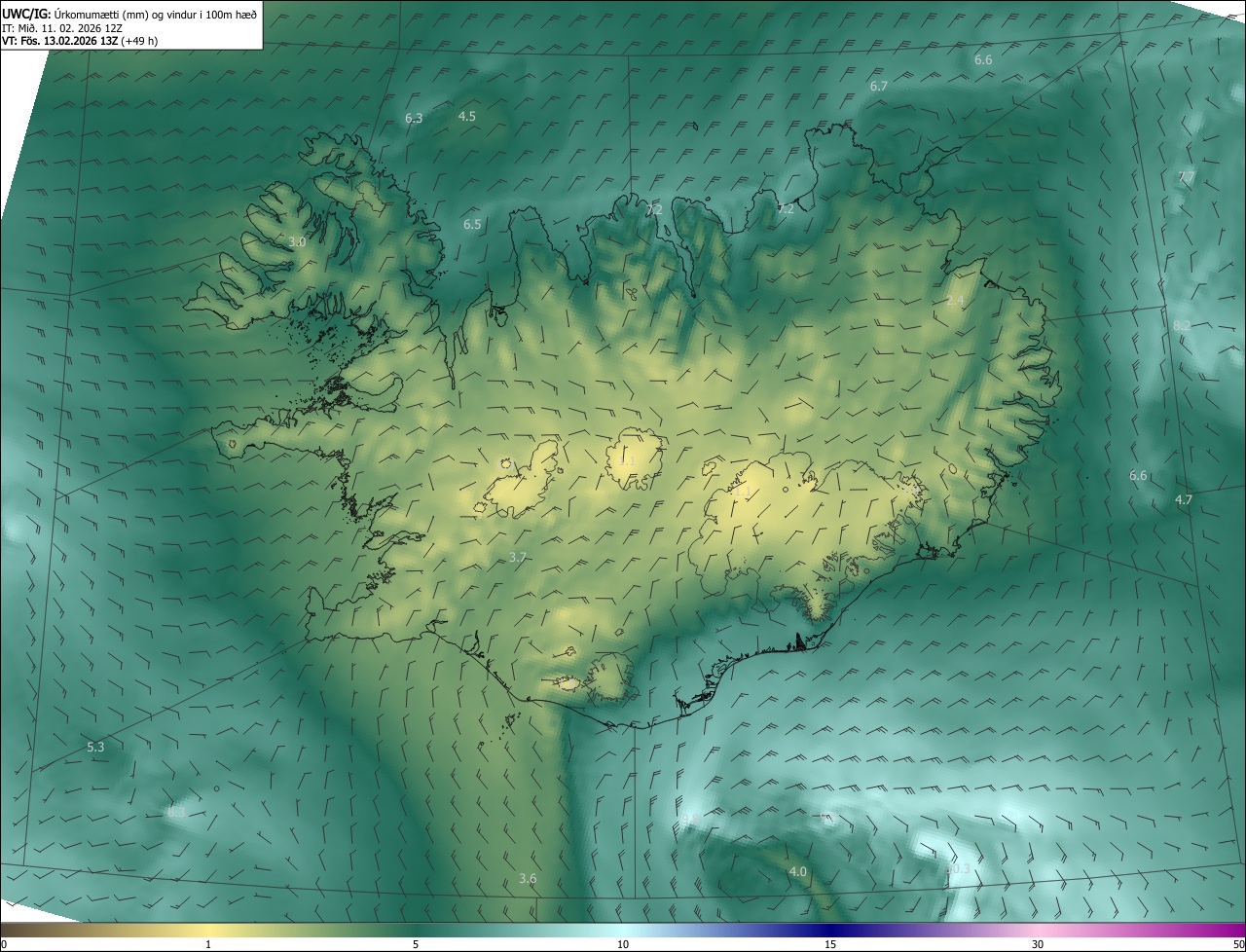The height and width of the screenshot is (952, 1246).
Task: Click the 3.0 value over the Westfjords
Action: pos(298,241)
